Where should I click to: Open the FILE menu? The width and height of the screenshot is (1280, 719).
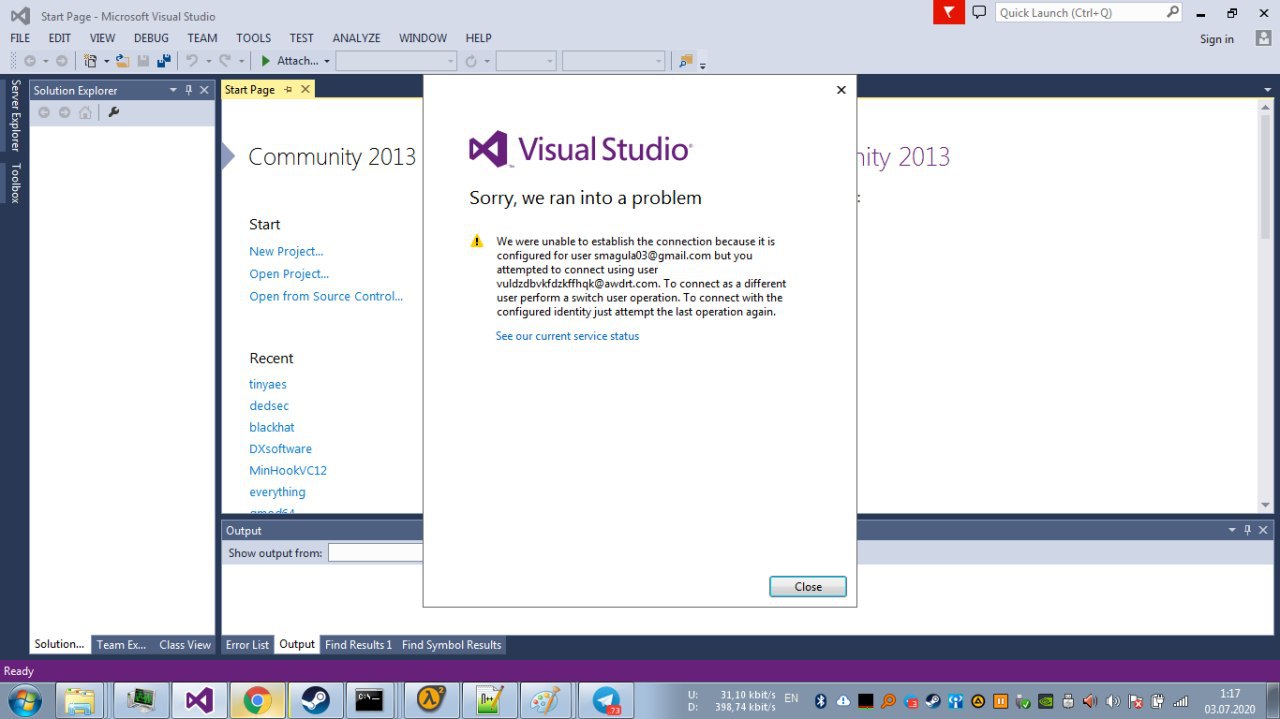pos(20,38)
